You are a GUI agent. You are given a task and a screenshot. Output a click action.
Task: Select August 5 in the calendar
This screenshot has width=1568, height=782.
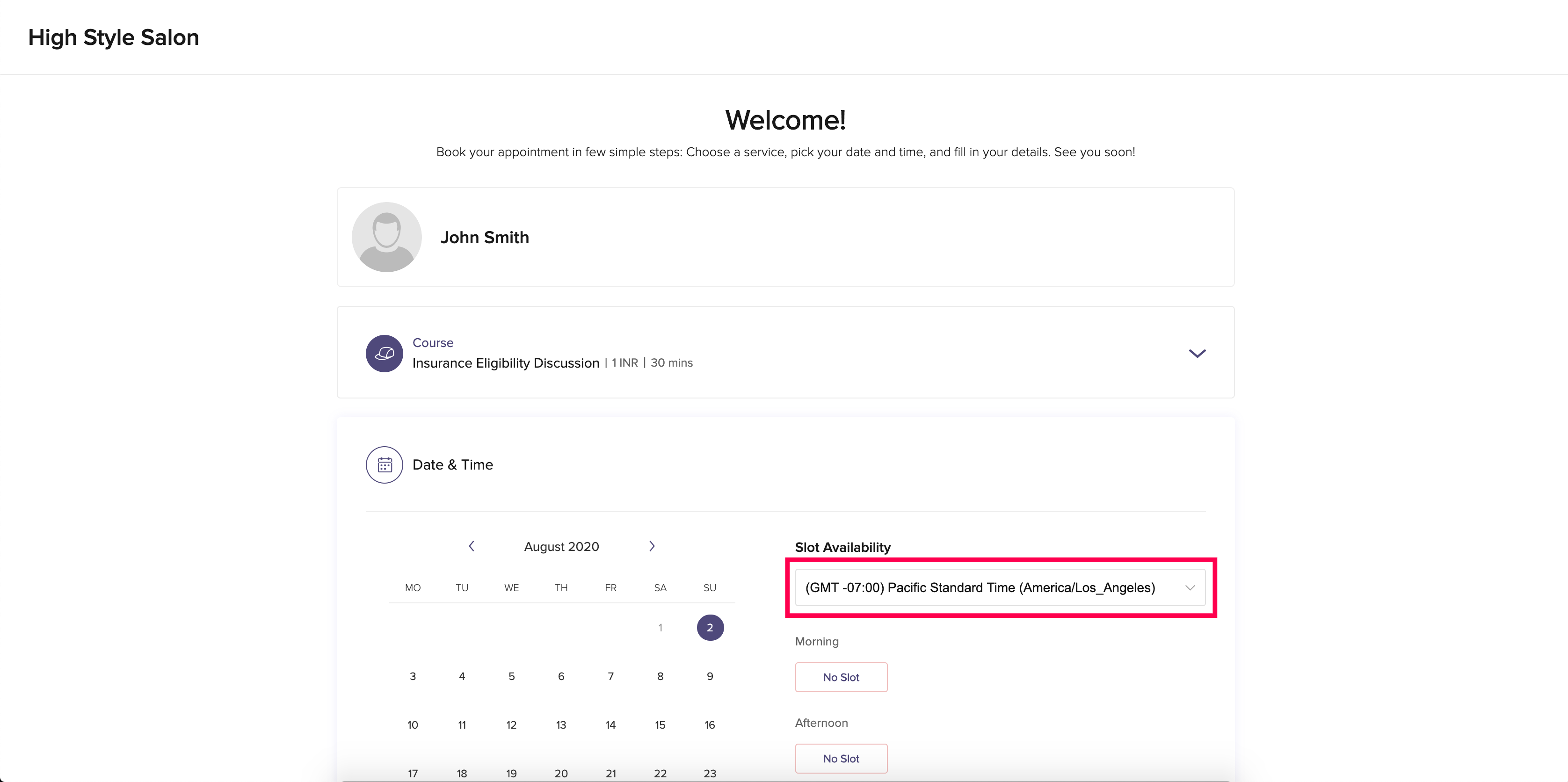click(x=511, y=676)
